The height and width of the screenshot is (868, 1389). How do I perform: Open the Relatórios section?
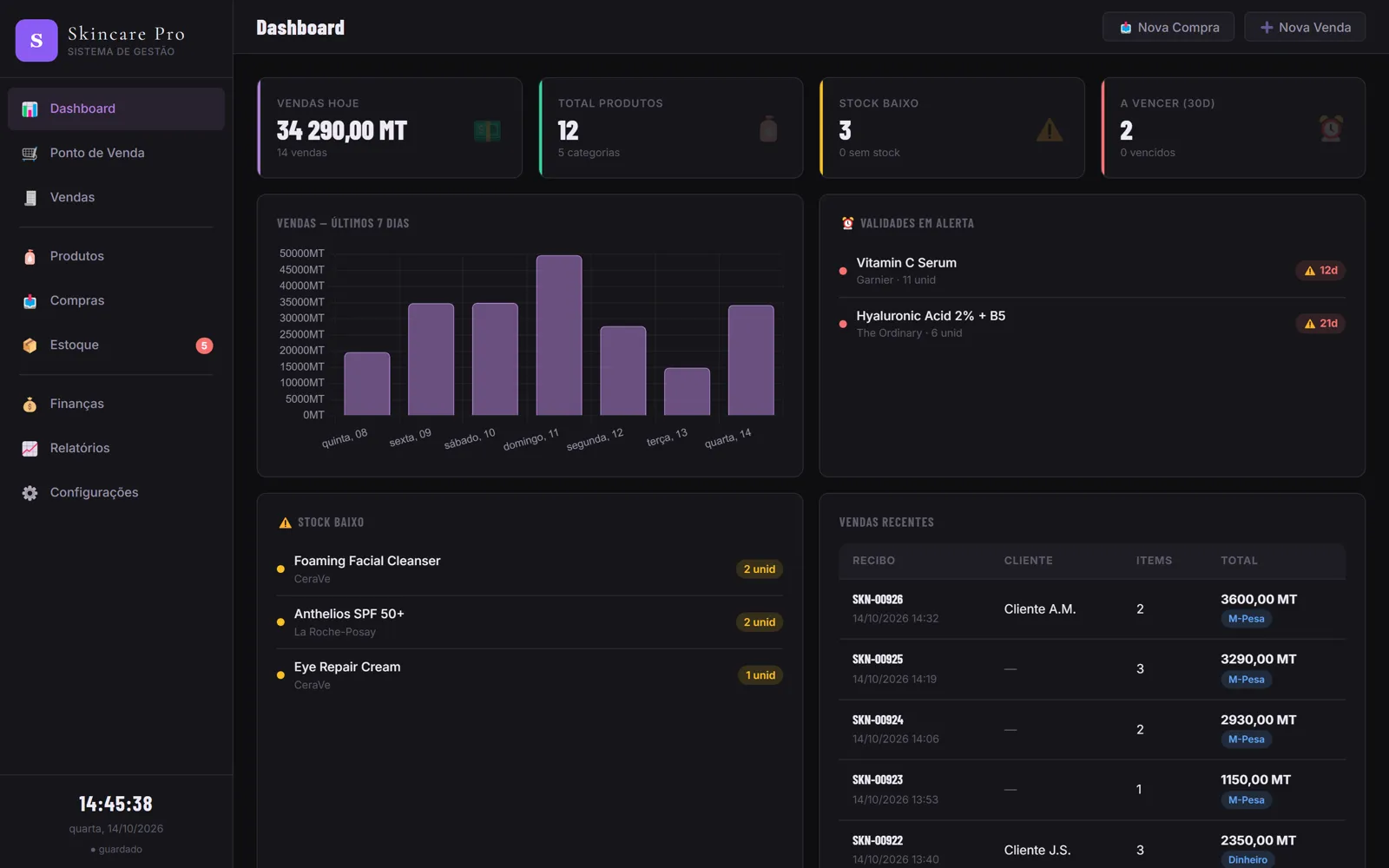[116, 448]
